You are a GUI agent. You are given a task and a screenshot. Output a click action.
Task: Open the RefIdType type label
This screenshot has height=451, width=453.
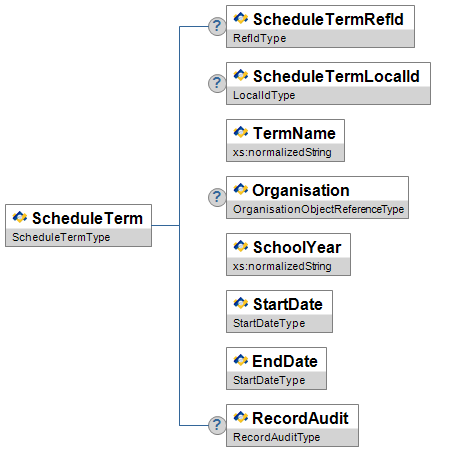click(x=260, y=38)
